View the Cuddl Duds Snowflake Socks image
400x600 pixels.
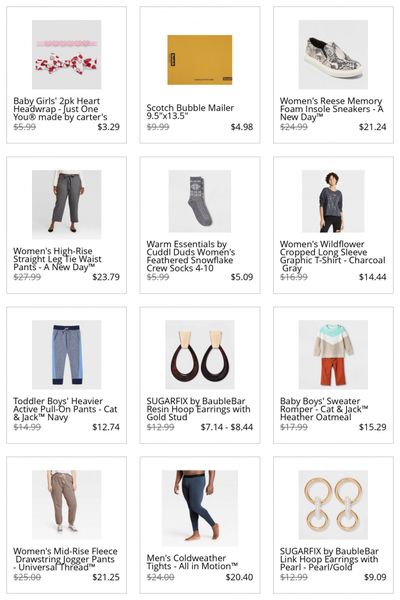(200, 201)
